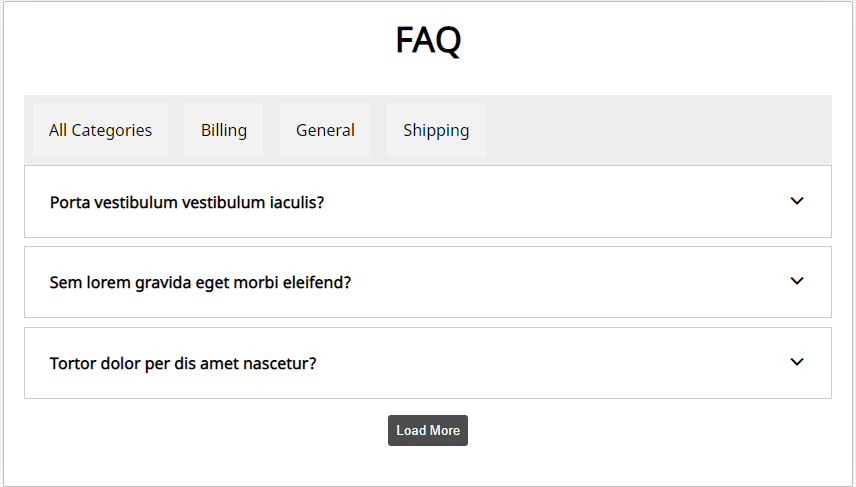The width and height of the screenshot is (856, 487).
Task: Filter questions by Shipping tab
Action: 436,130
